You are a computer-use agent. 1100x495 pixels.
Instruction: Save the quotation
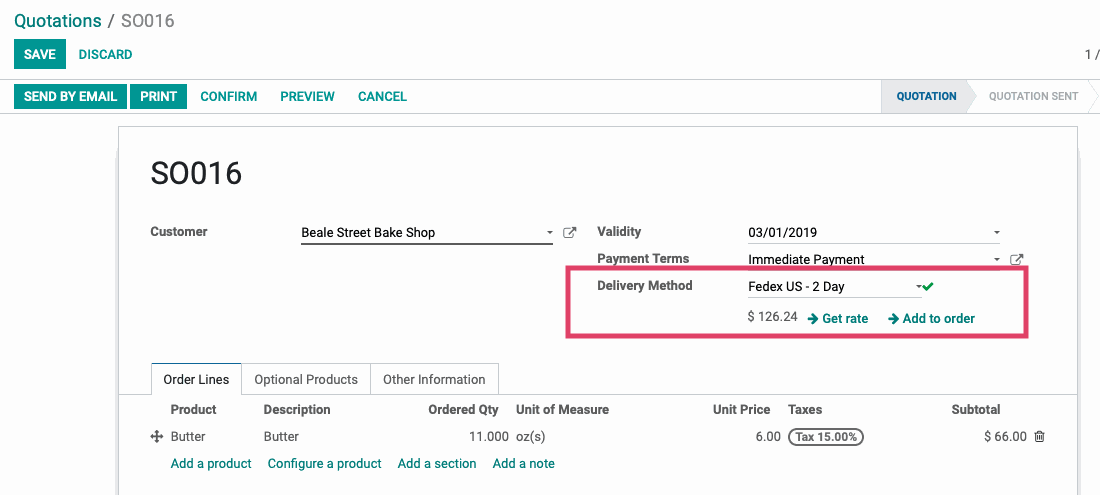click(40, 54)
